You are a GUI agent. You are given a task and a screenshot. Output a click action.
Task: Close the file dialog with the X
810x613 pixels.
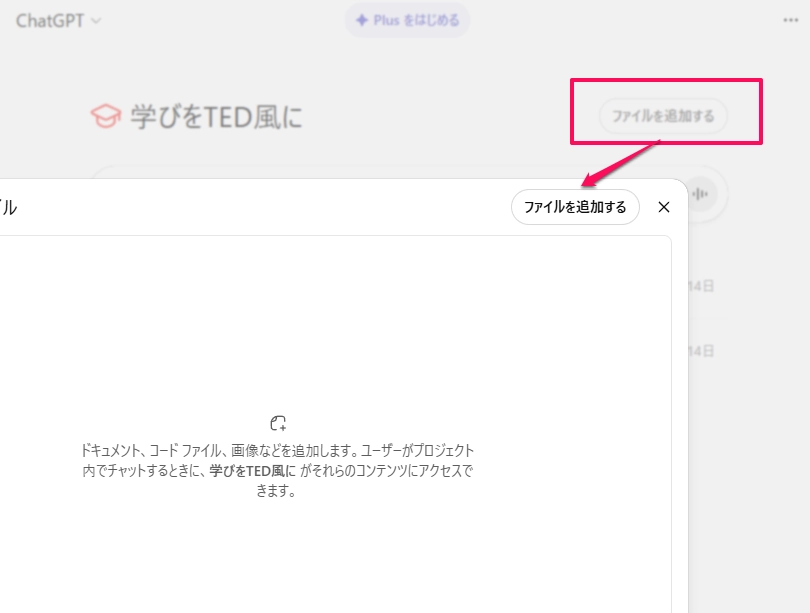(x=663, y=207)
